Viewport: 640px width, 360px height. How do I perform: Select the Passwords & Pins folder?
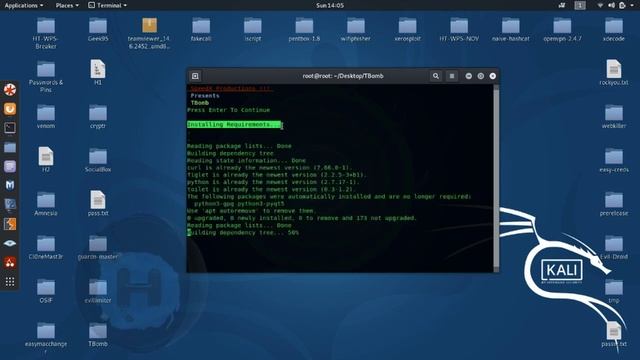[x=46, y=77]
